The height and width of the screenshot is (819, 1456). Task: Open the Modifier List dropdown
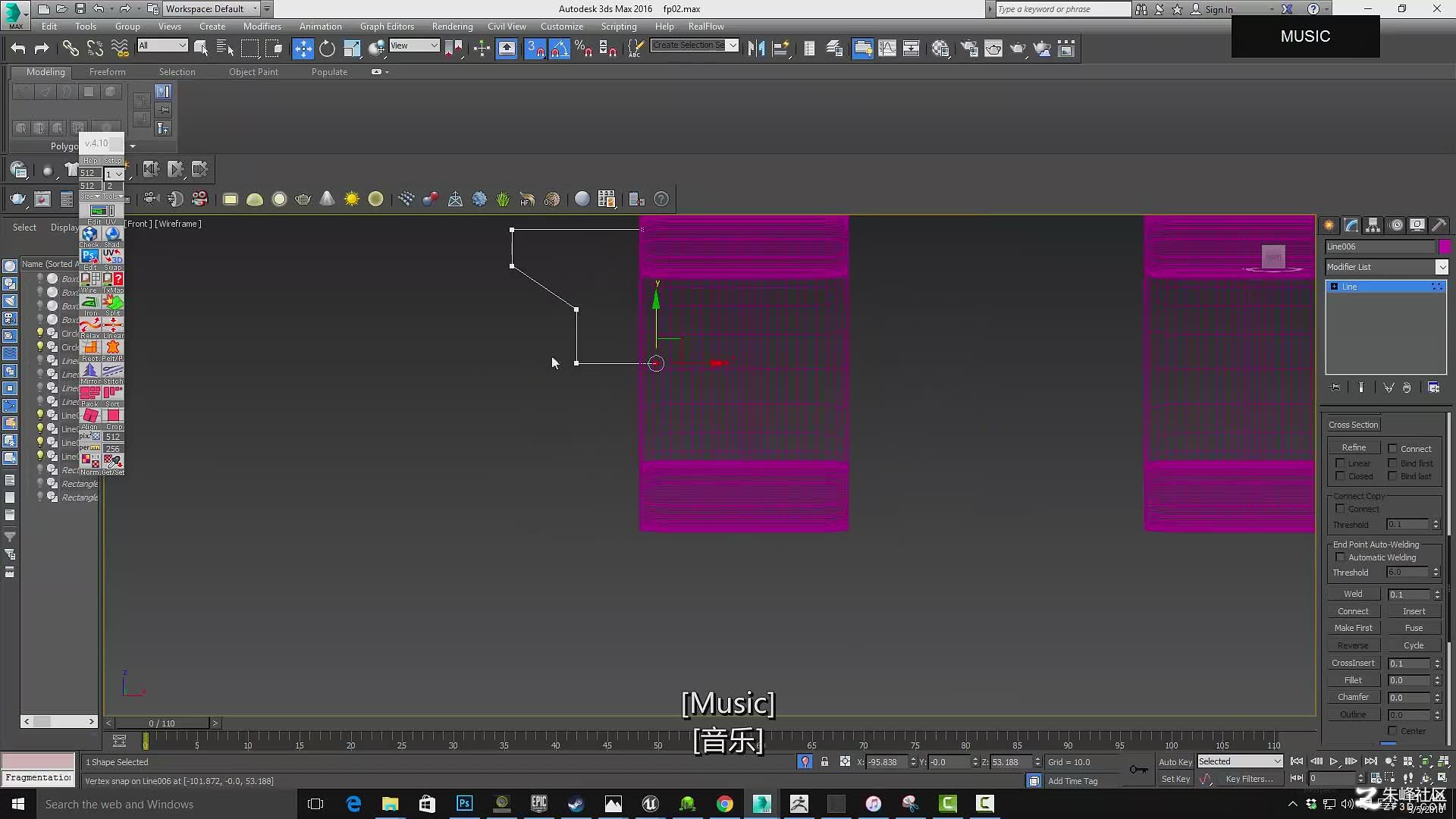[1386, 267]
